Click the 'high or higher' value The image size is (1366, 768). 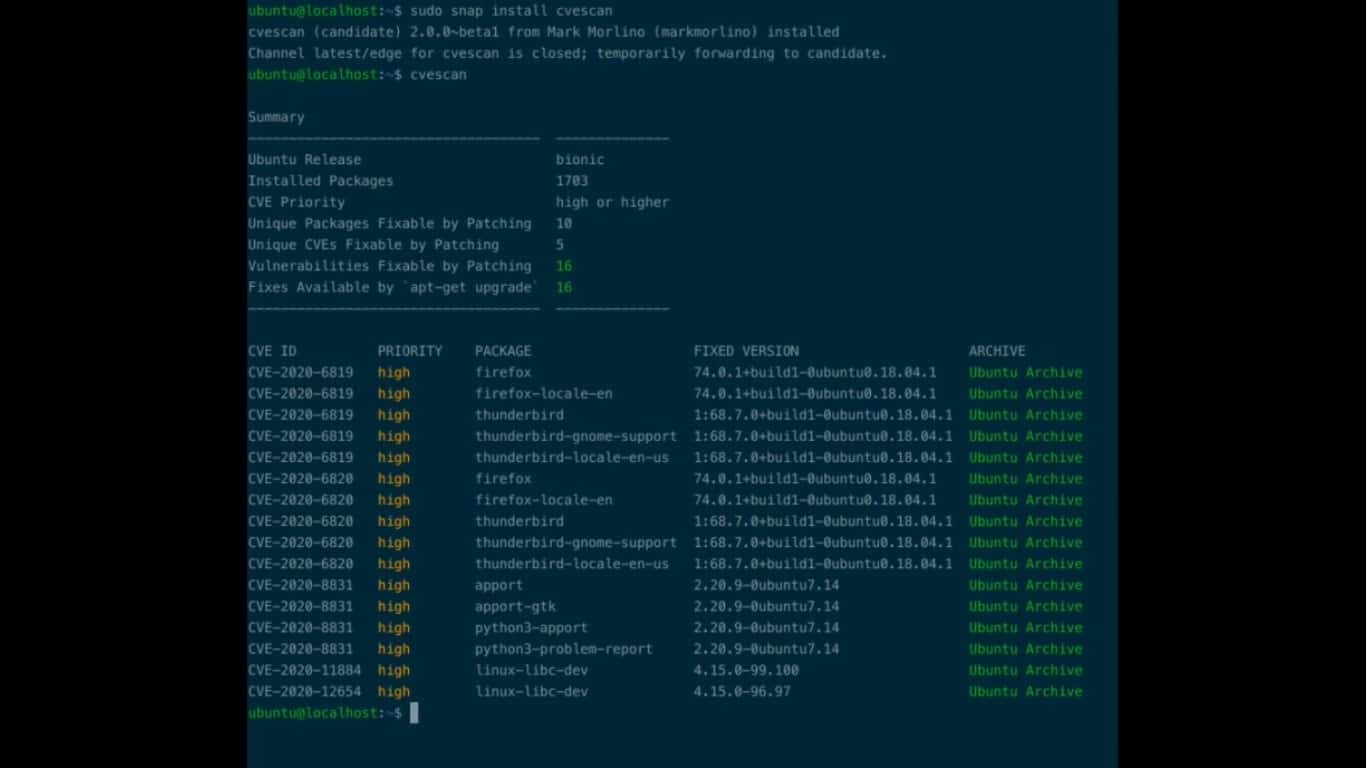point(613,202)
